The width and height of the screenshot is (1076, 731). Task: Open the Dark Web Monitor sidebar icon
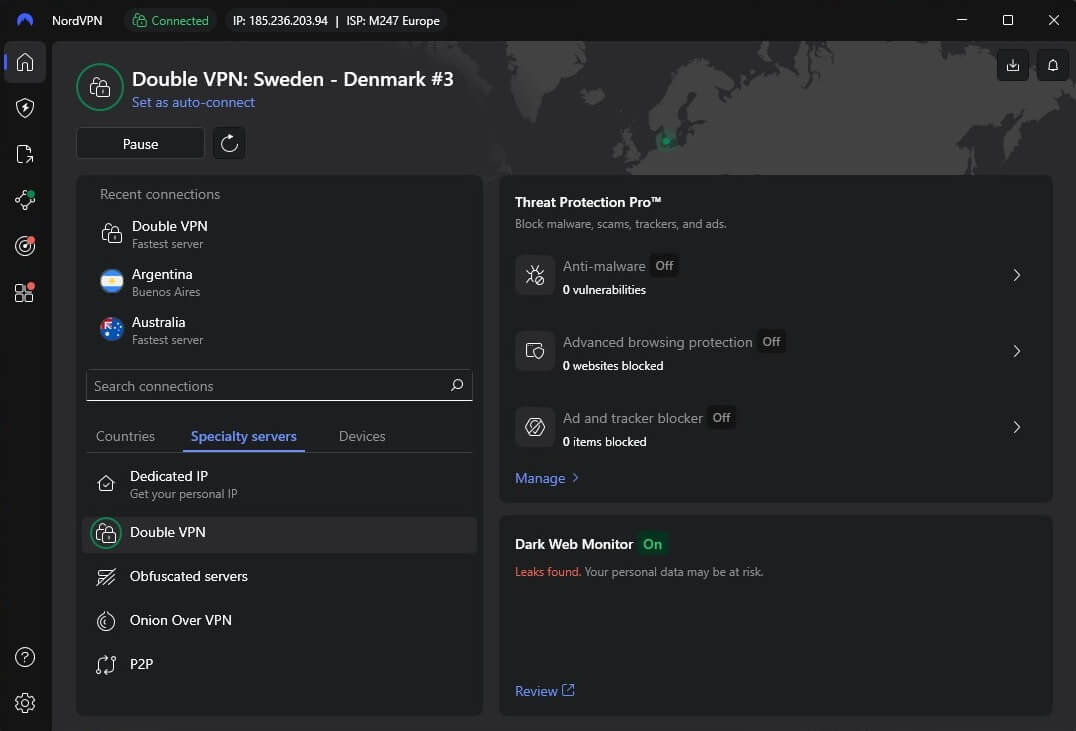coord(24,246)
